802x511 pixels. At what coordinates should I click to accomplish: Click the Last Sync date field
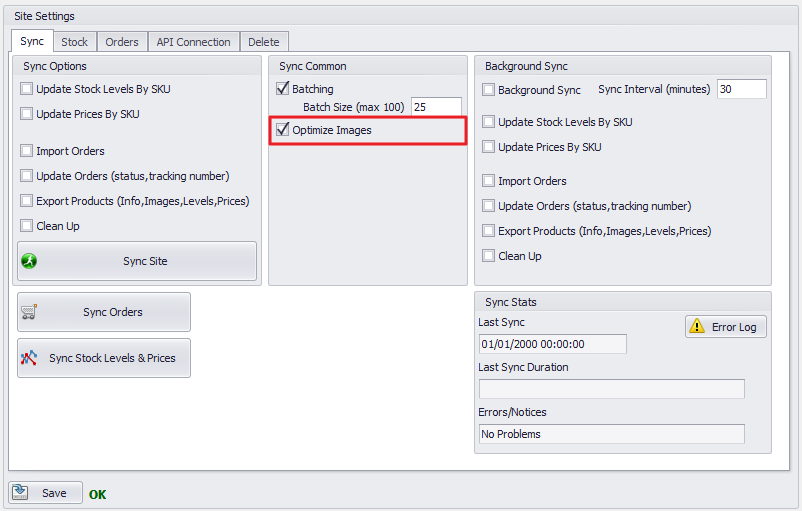(552, 344)
